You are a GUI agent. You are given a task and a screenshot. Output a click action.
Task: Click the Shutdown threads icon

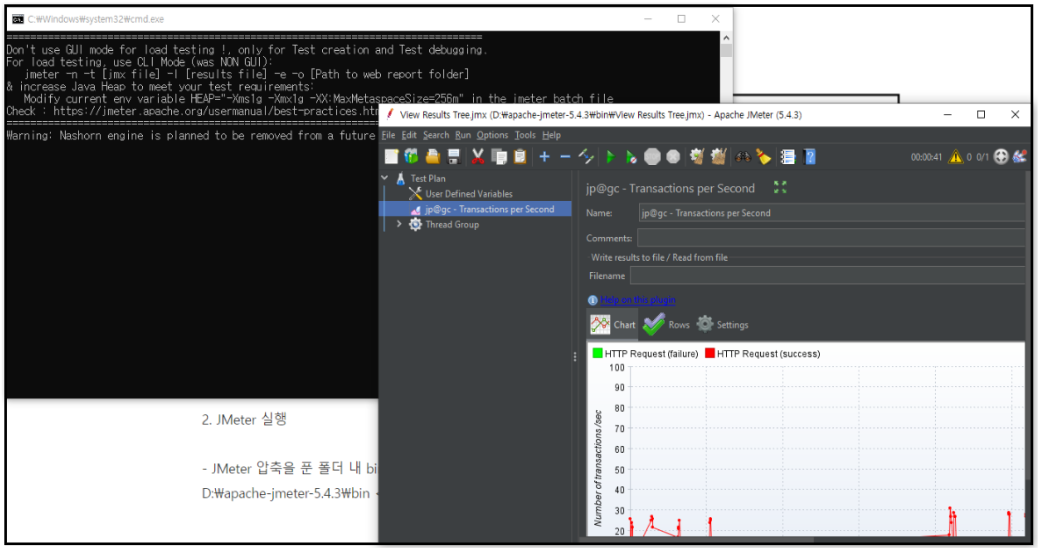pyautogui.click(x=673, y=157)
